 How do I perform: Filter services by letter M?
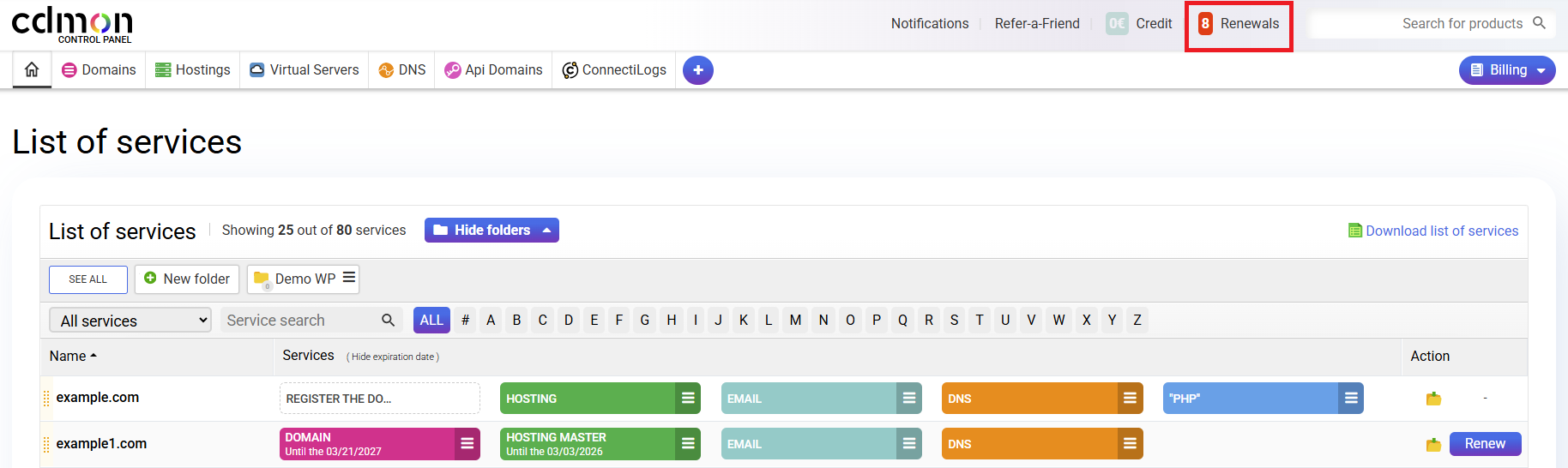(795, 320)
